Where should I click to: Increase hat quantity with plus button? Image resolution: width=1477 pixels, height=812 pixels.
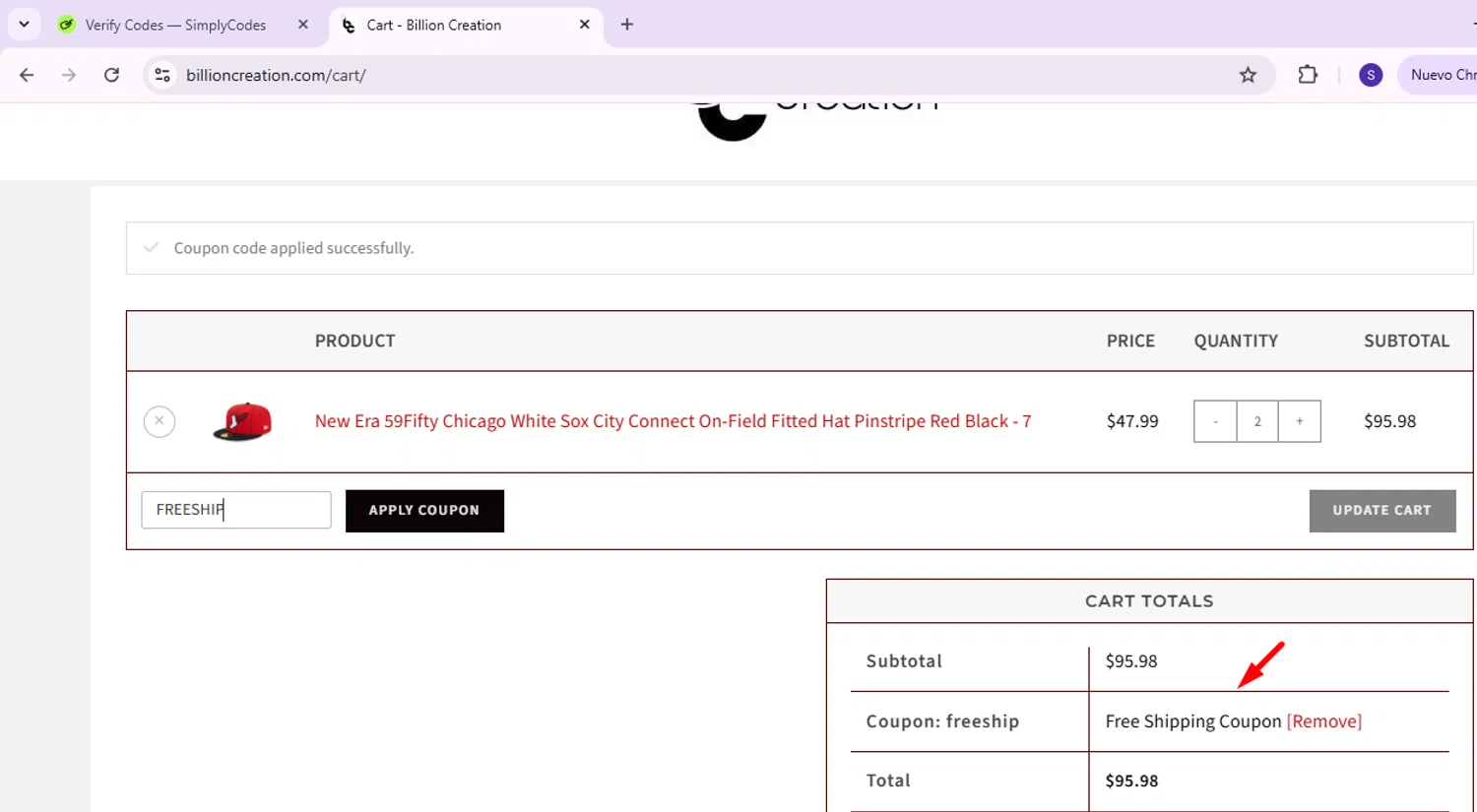tap(1300, 421)
